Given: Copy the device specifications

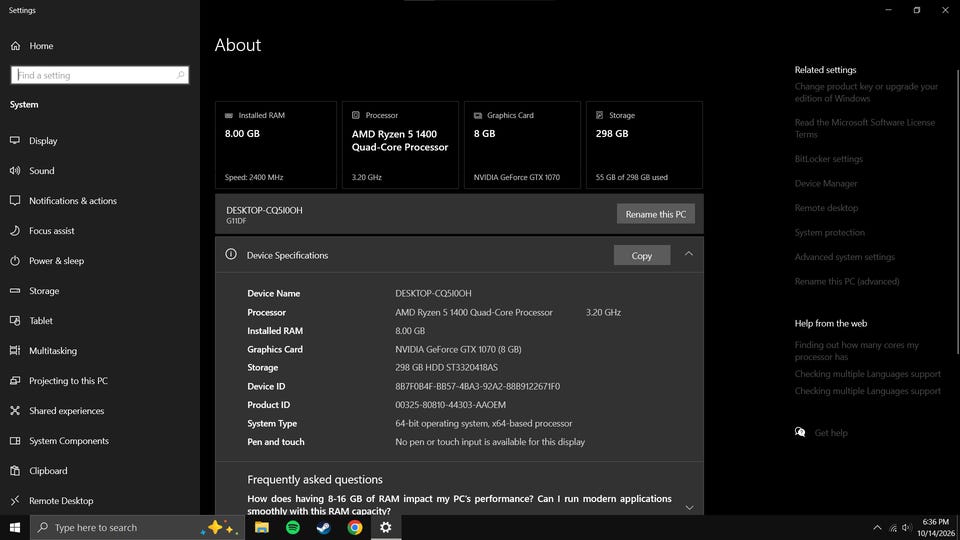Looking at the screenshot, I should tap(642, 255).
